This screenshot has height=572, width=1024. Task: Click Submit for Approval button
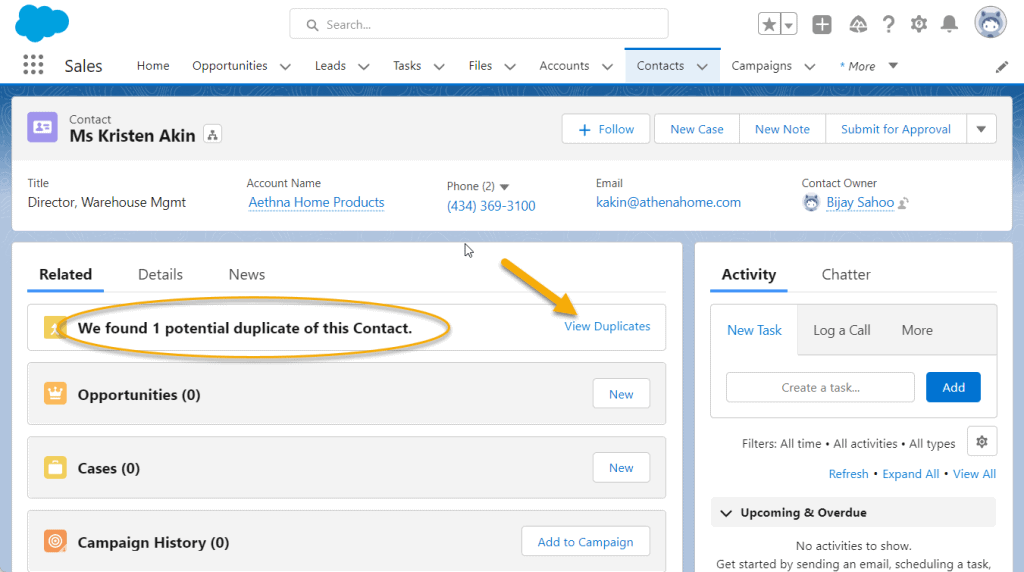click(896, 129)
